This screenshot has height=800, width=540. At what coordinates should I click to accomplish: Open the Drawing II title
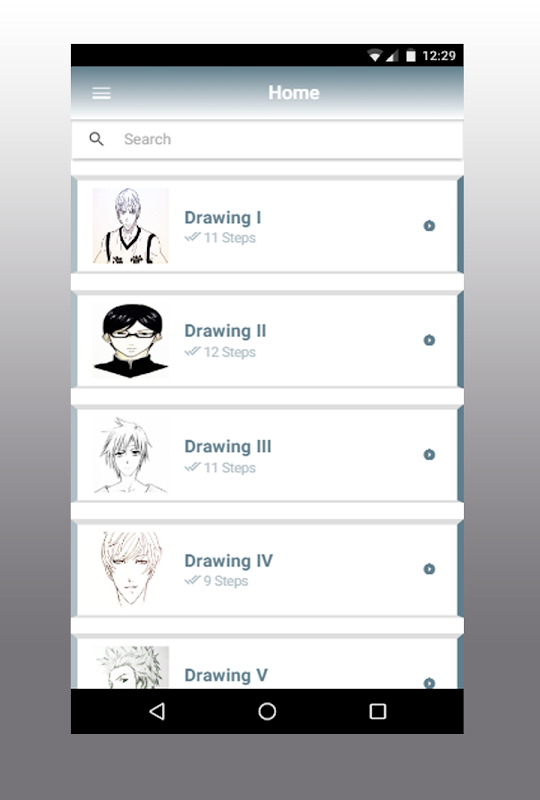[x=225, y=331]
